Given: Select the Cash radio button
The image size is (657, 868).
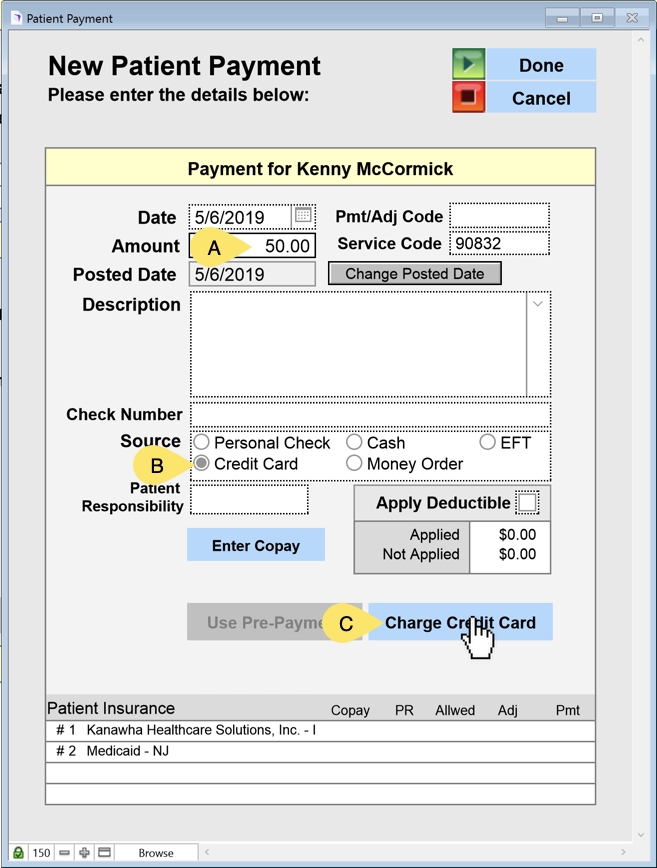Looking at the screenshot, I should coord(354,442).
